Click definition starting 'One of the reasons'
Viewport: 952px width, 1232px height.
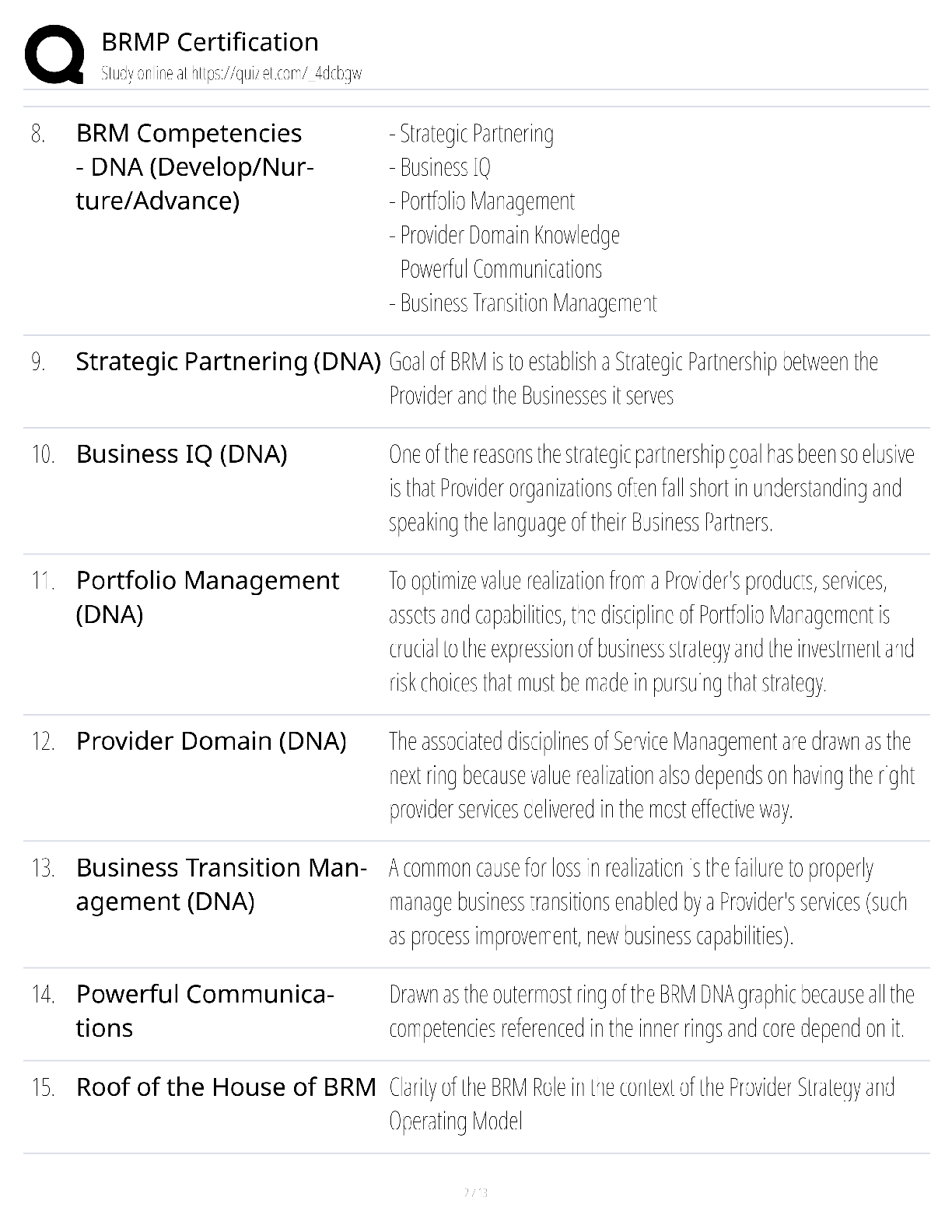652,488
